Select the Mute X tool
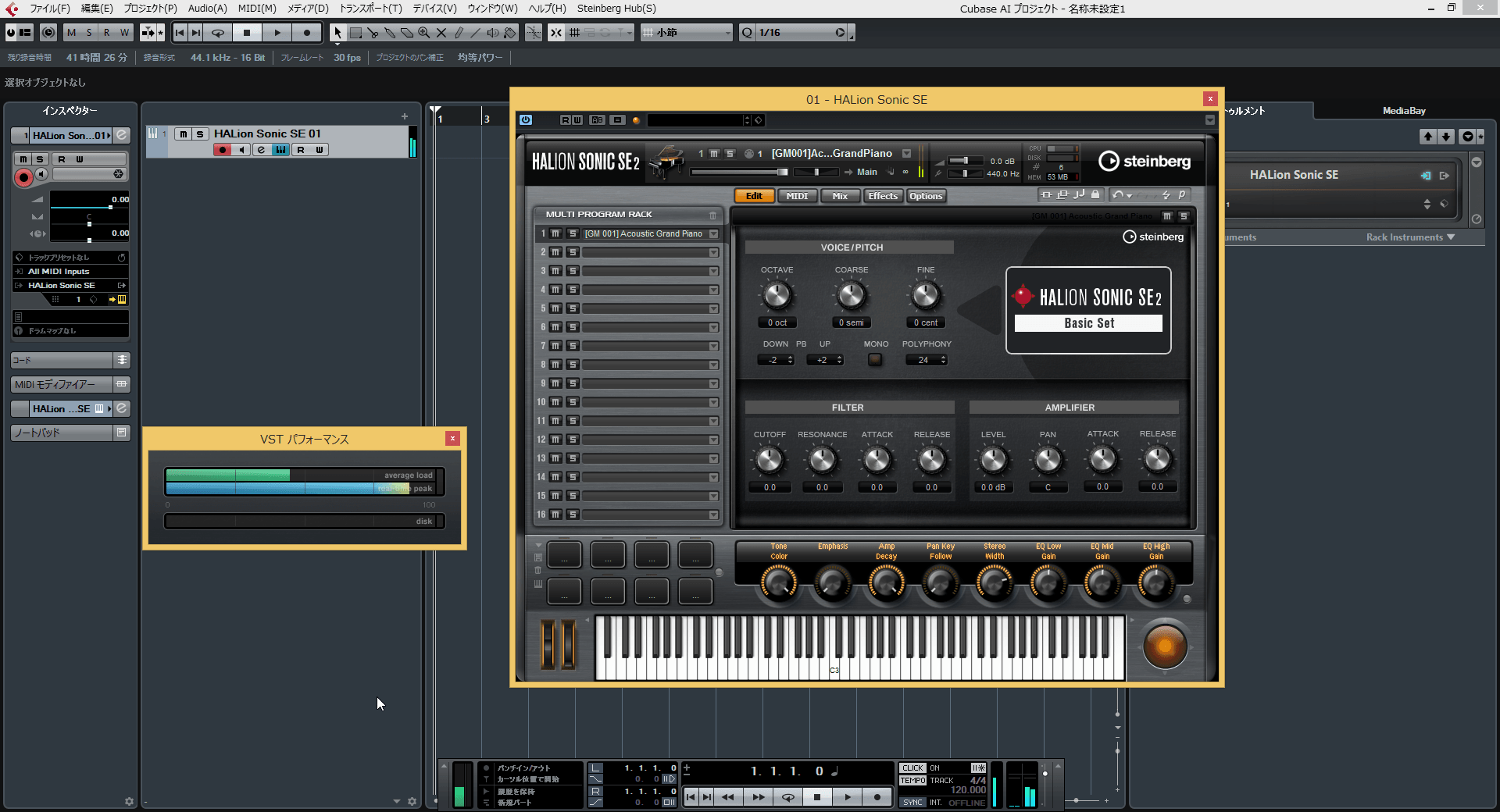This screenshot has width=1500, height=812. pyautogui.click(x=441, y=33)
